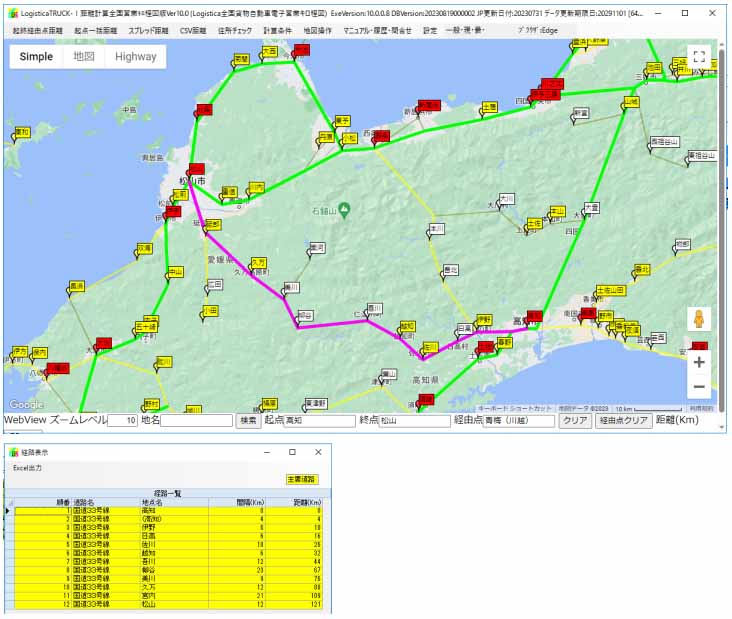
Task: Click the white 大豊 map marker
Action: (x=591, y=208)
